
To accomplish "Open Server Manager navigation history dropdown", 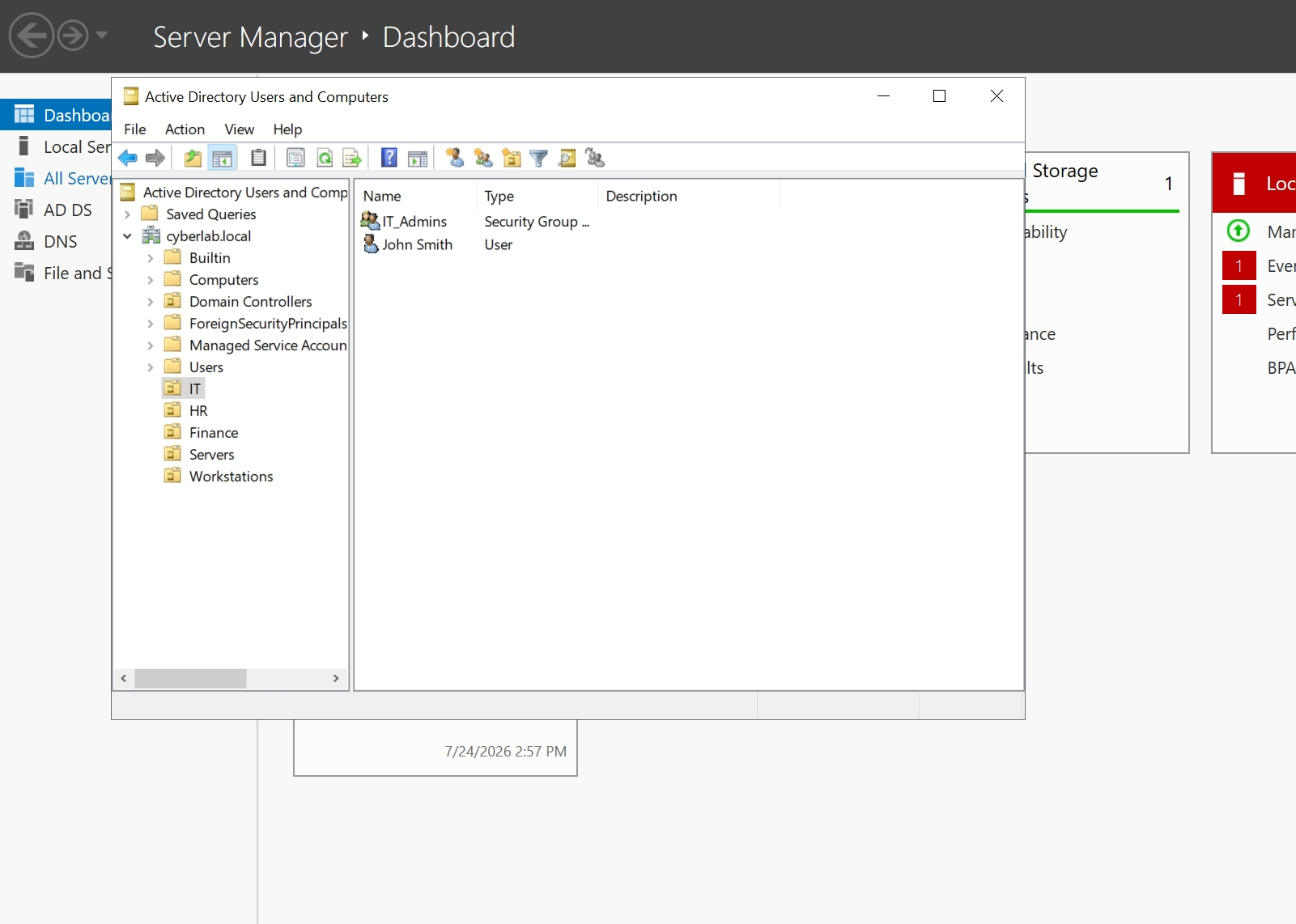I will 102,35.
